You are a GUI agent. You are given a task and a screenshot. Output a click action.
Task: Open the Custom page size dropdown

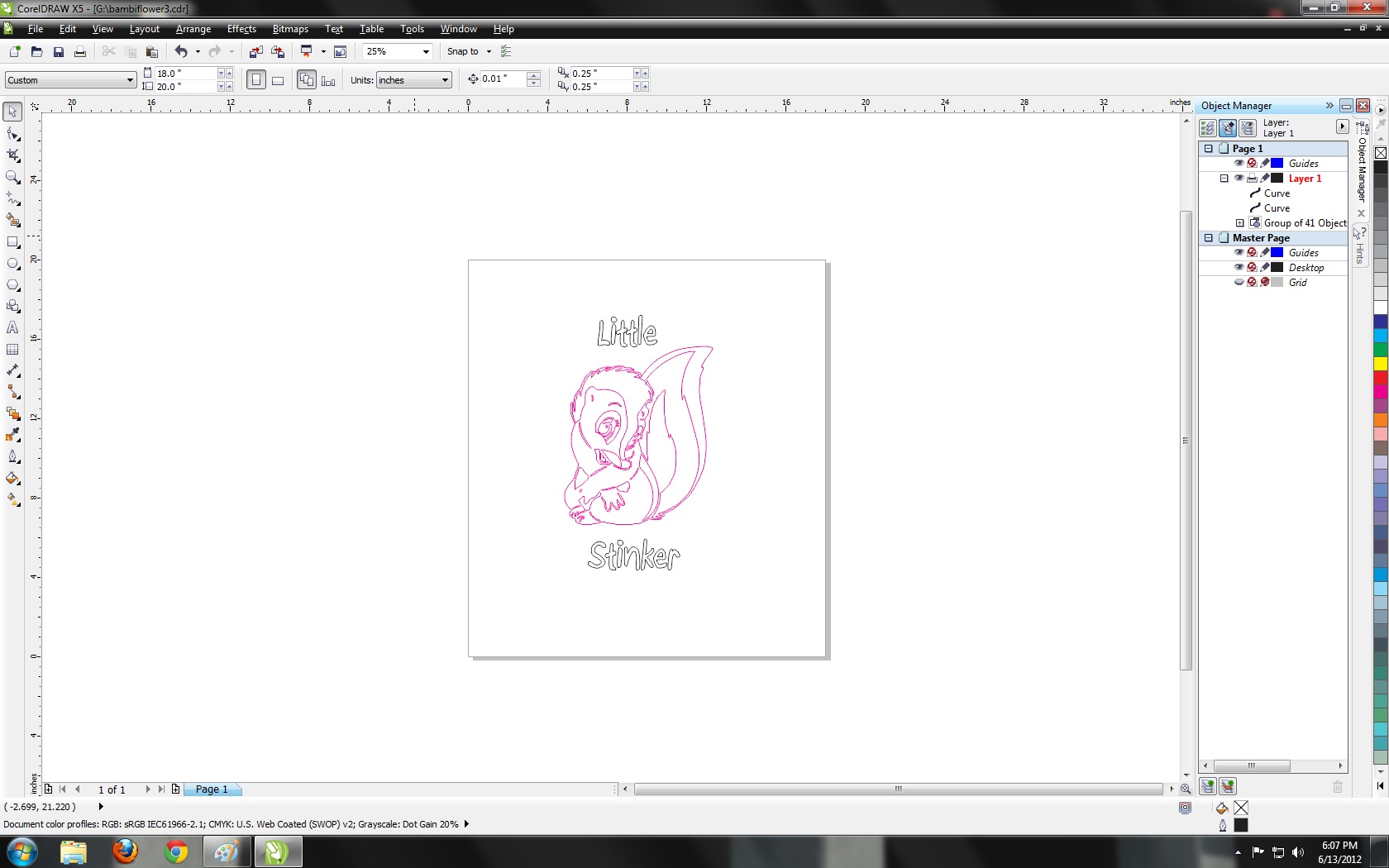point(130,80)
